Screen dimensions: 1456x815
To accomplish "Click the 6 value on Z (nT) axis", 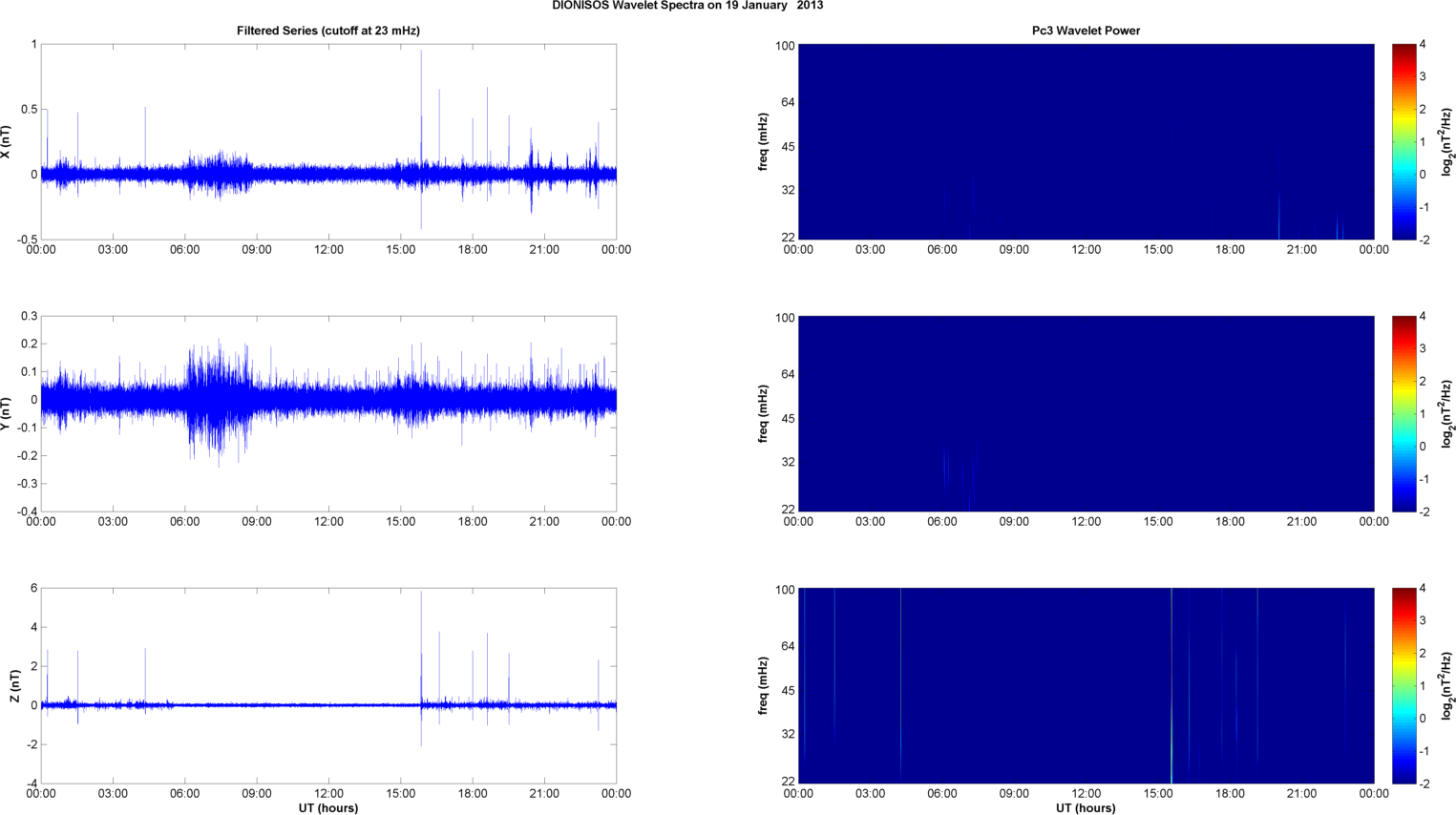I will 33,588.
